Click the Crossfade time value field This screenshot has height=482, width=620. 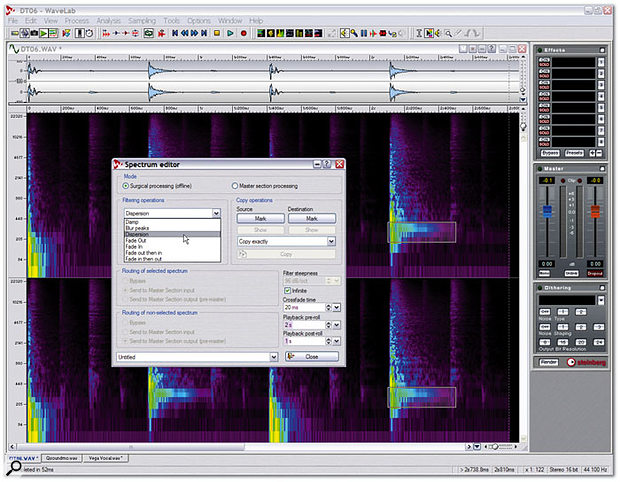click(x=304, y=307)
